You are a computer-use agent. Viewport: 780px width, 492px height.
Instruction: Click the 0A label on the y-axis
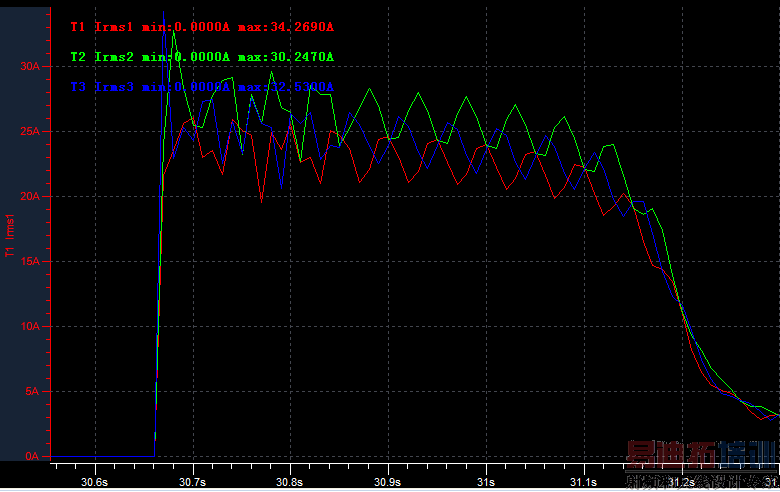point(32,456)
